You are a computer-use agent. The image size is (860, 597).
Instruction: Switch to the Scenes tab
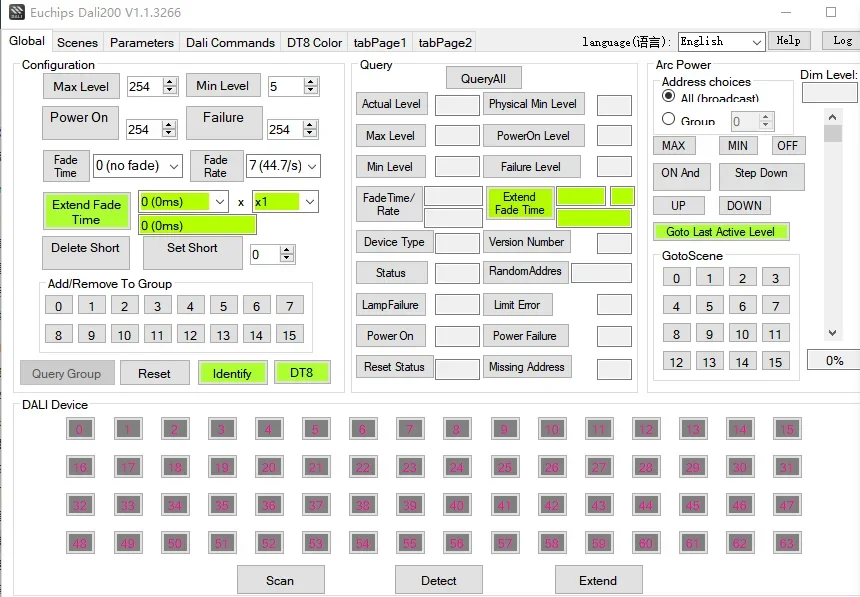(77, 42)
